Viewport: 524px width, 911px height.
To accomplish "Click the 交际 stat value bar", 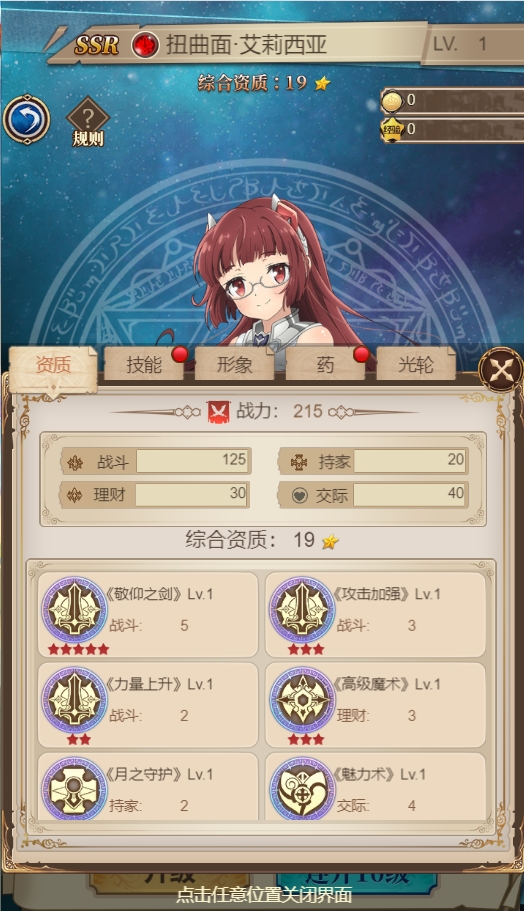I will [x=410, y=494].
